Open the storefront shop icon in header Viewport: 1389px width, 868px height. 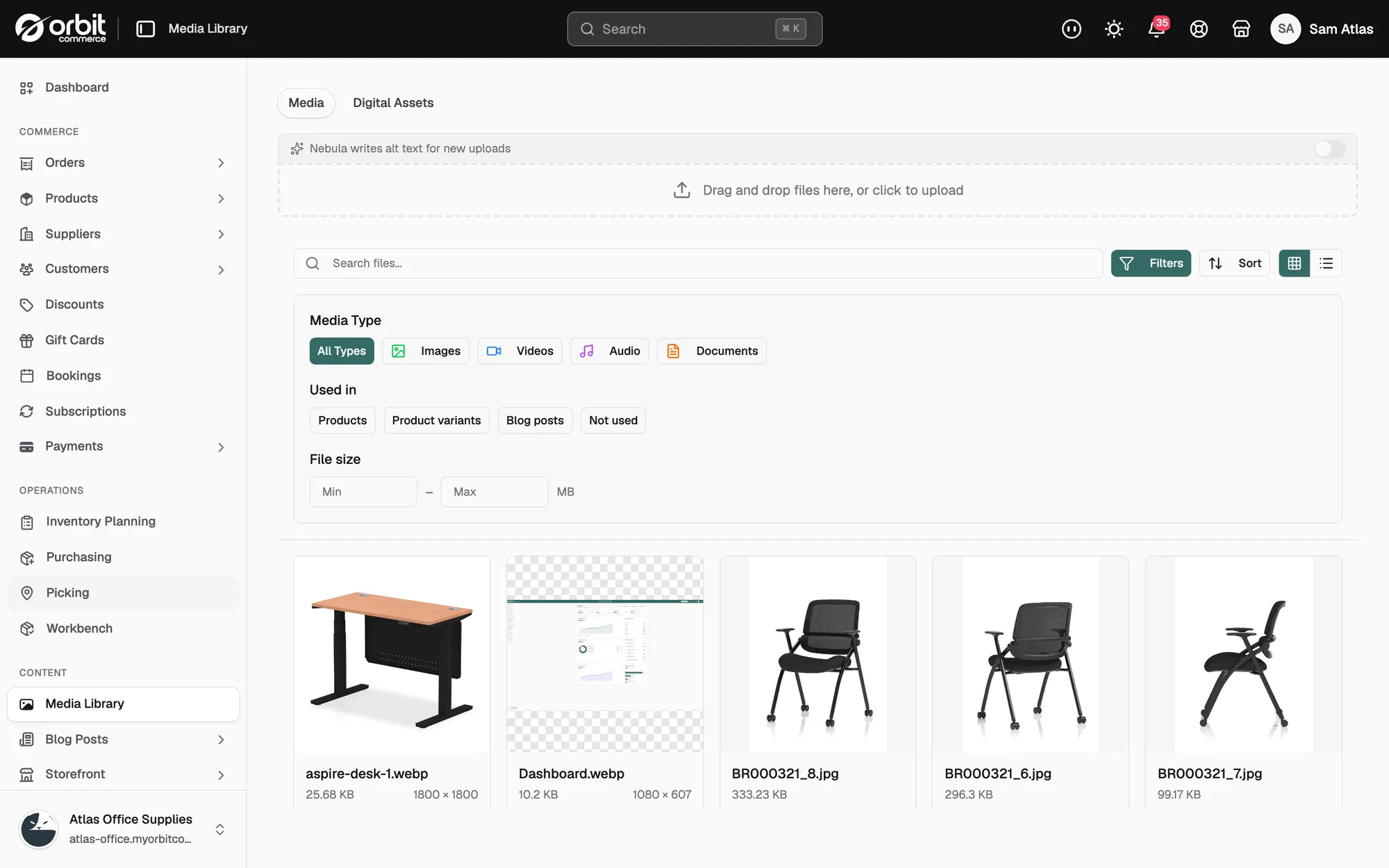click(x=1241, y=28)
